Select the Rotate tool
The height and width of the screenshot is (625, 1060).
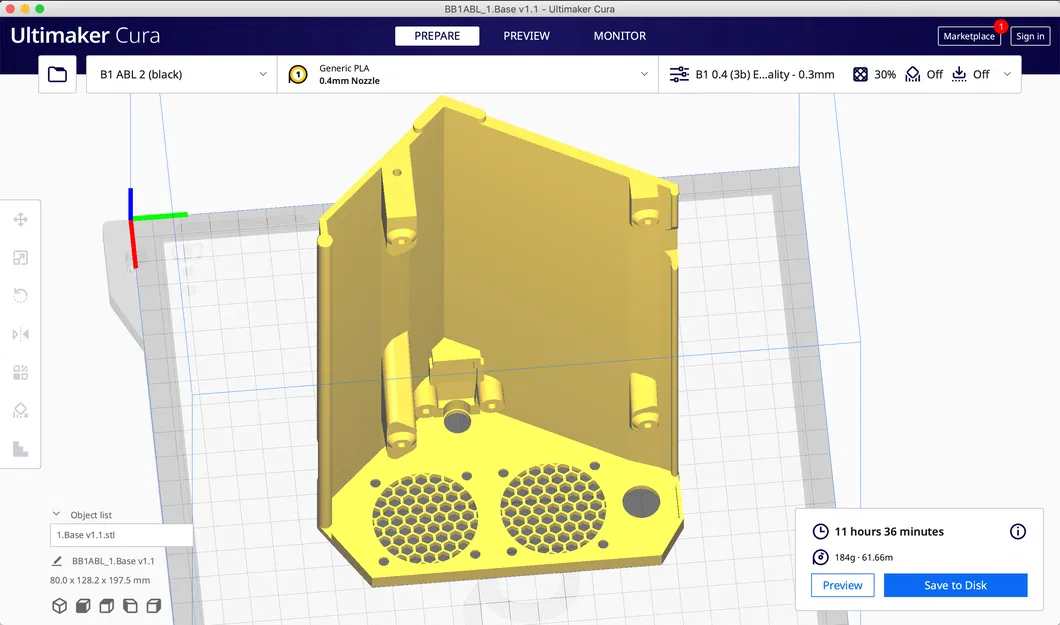pos(20,296)
